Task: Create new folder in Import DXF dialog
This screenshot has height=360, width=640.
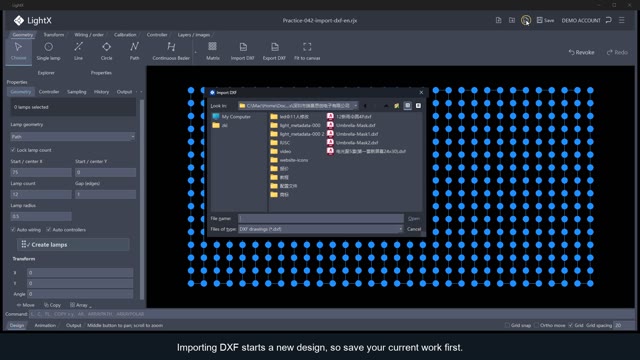Action: click(396, 106)
